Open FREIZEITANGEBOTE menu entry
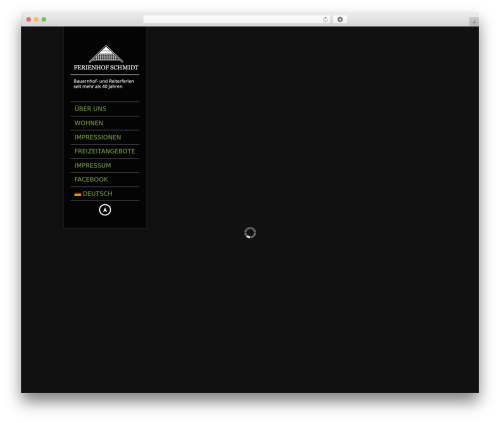The image size is (500, 423). [x=105, y=151]
